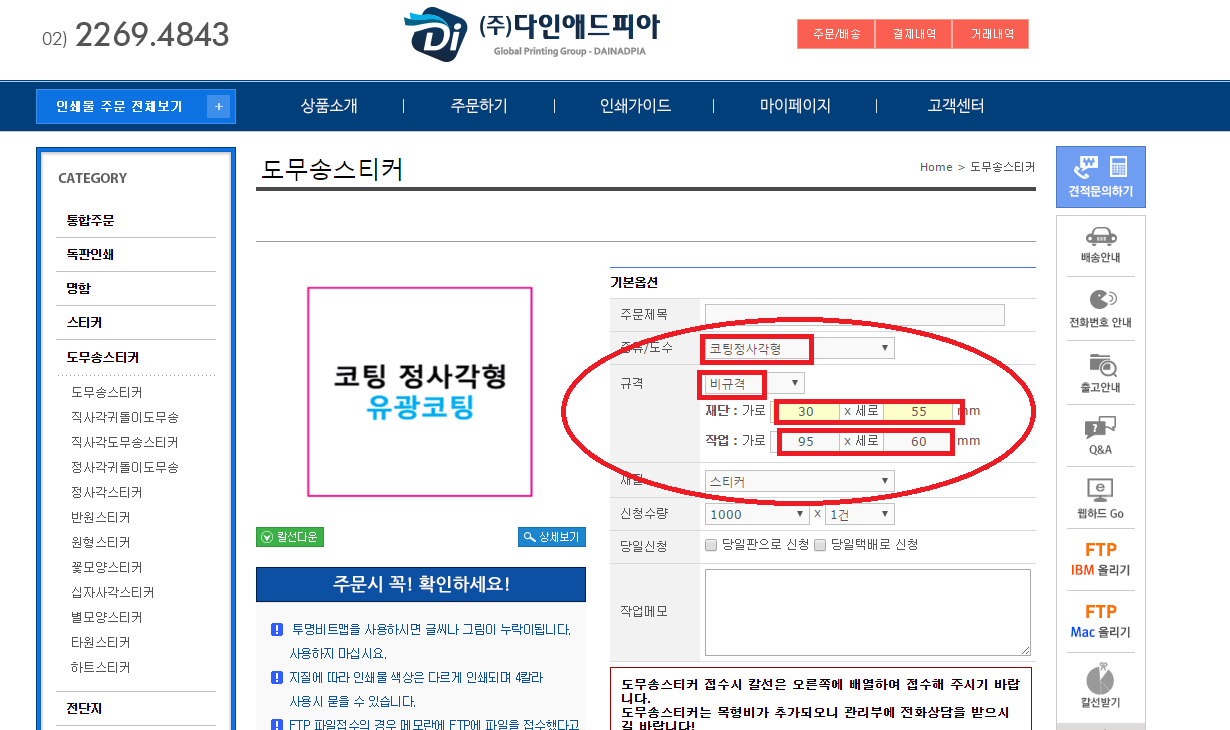Viewport: 1230px width, 730px height.
Task: Click the 견적문의하기 calculator icon
Action: [x=1100, y=168]
